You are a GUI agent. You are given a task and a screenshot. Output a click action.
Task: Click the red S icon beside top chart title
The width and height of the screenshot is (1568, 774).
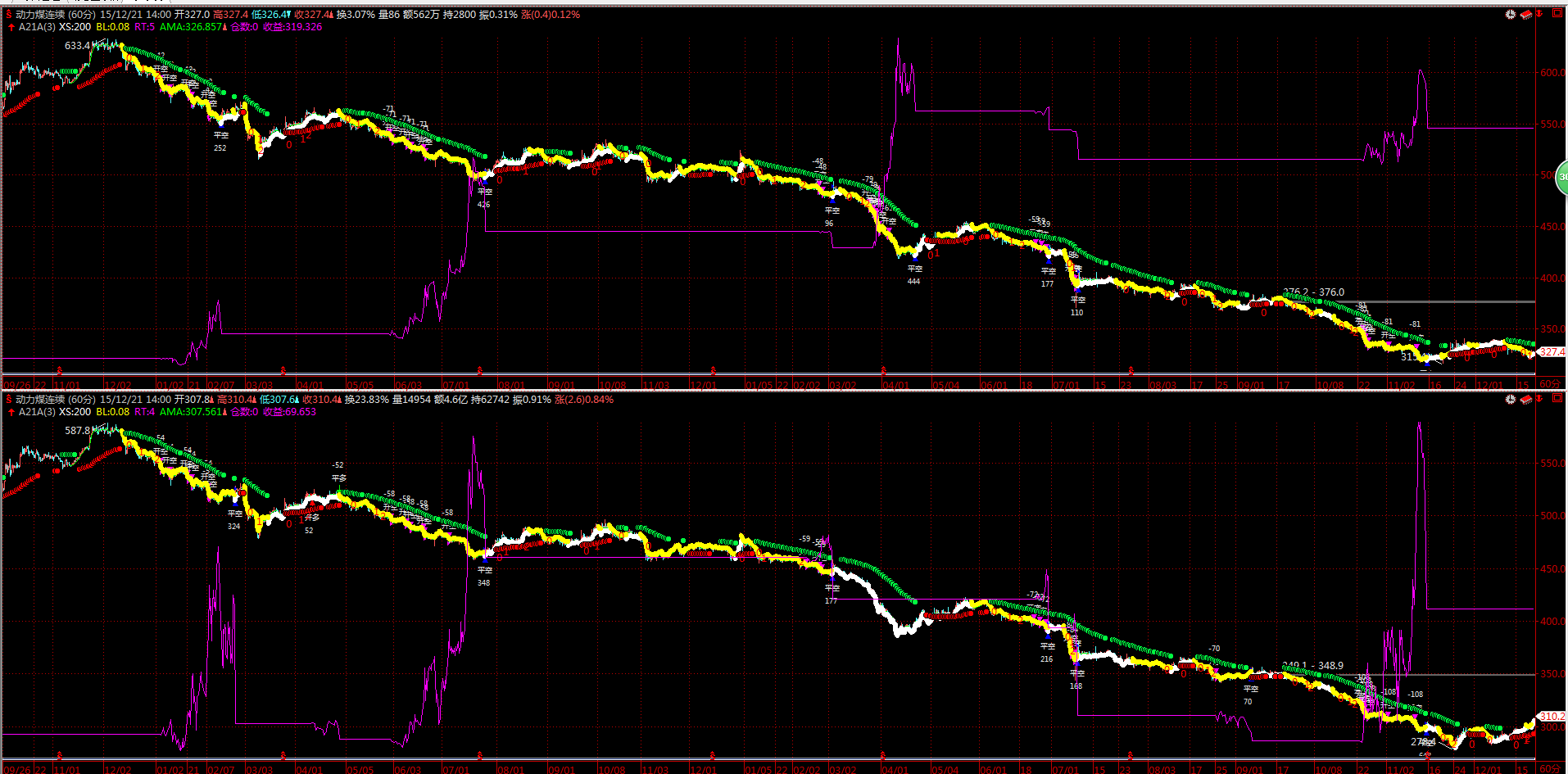click(9, 15)
